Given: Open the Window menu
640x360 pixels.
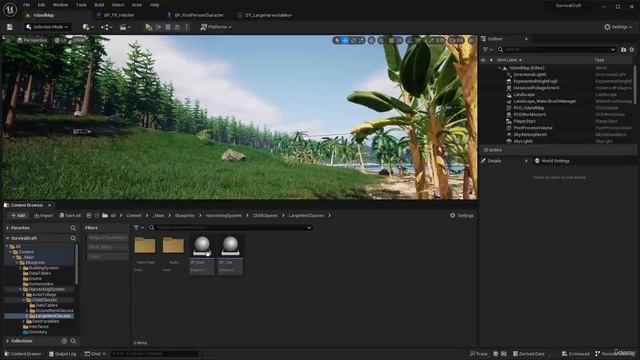Looking at the screenshot, I should click(60, 5).
